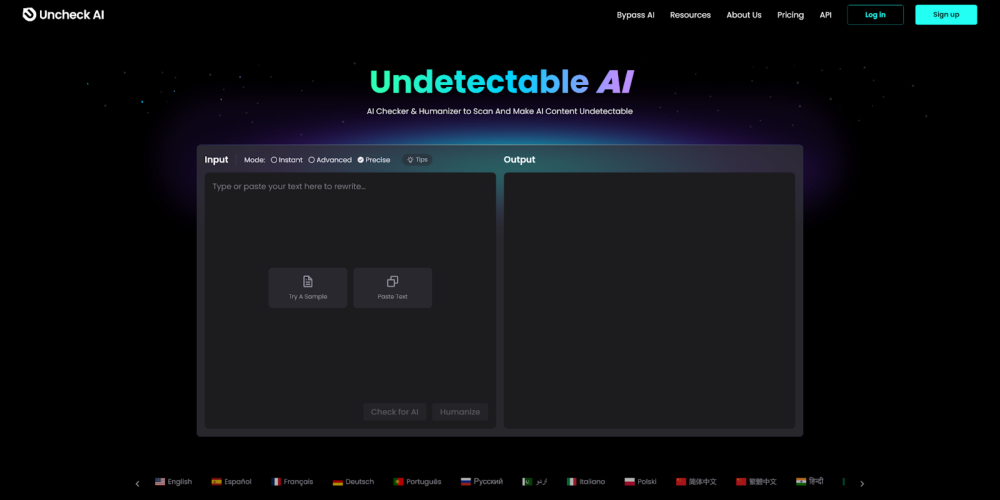Open the Resources navigation menu

pyautogui.click(x=690, y=15)
